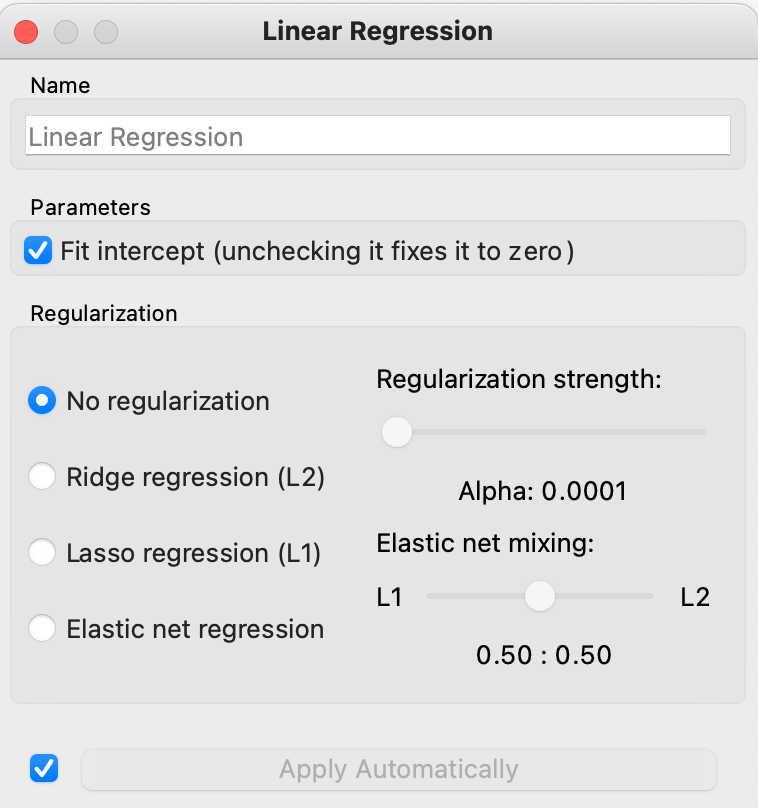
Task: Toggle the Apply Automatically checkbox
Action: 44,769
